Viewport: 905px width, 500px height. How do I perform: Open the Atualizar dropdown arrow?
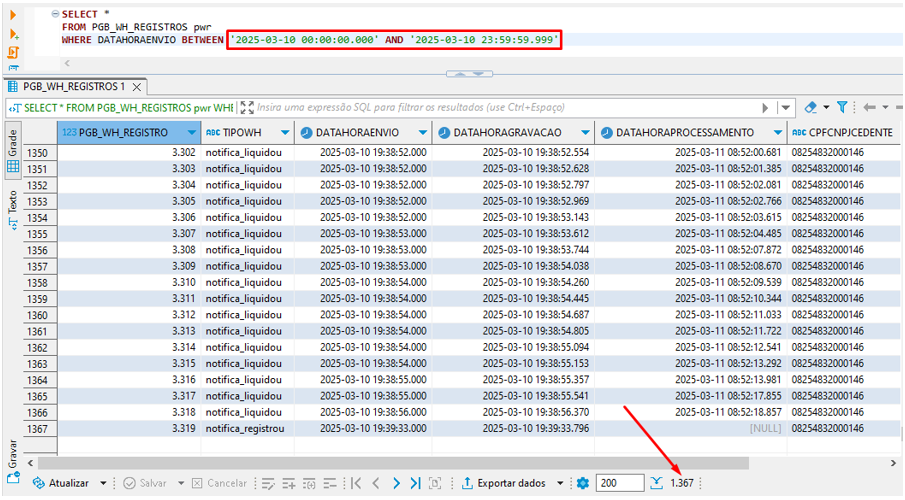coord(103,483)
